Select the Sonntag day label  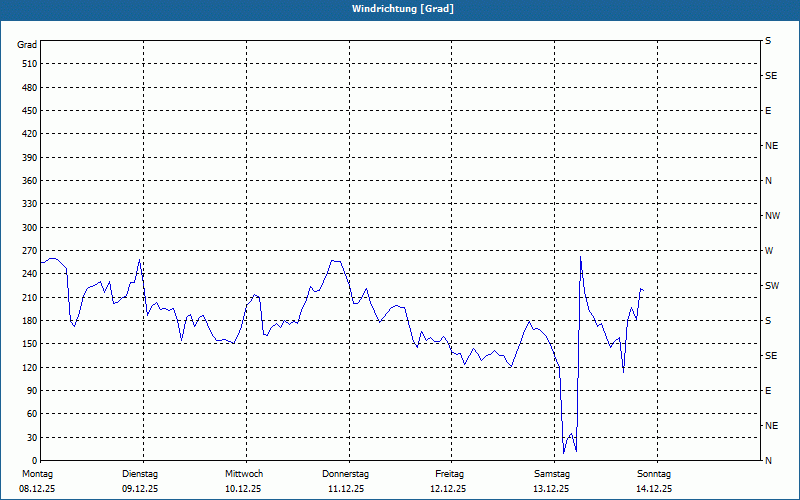tap(655, 473)
